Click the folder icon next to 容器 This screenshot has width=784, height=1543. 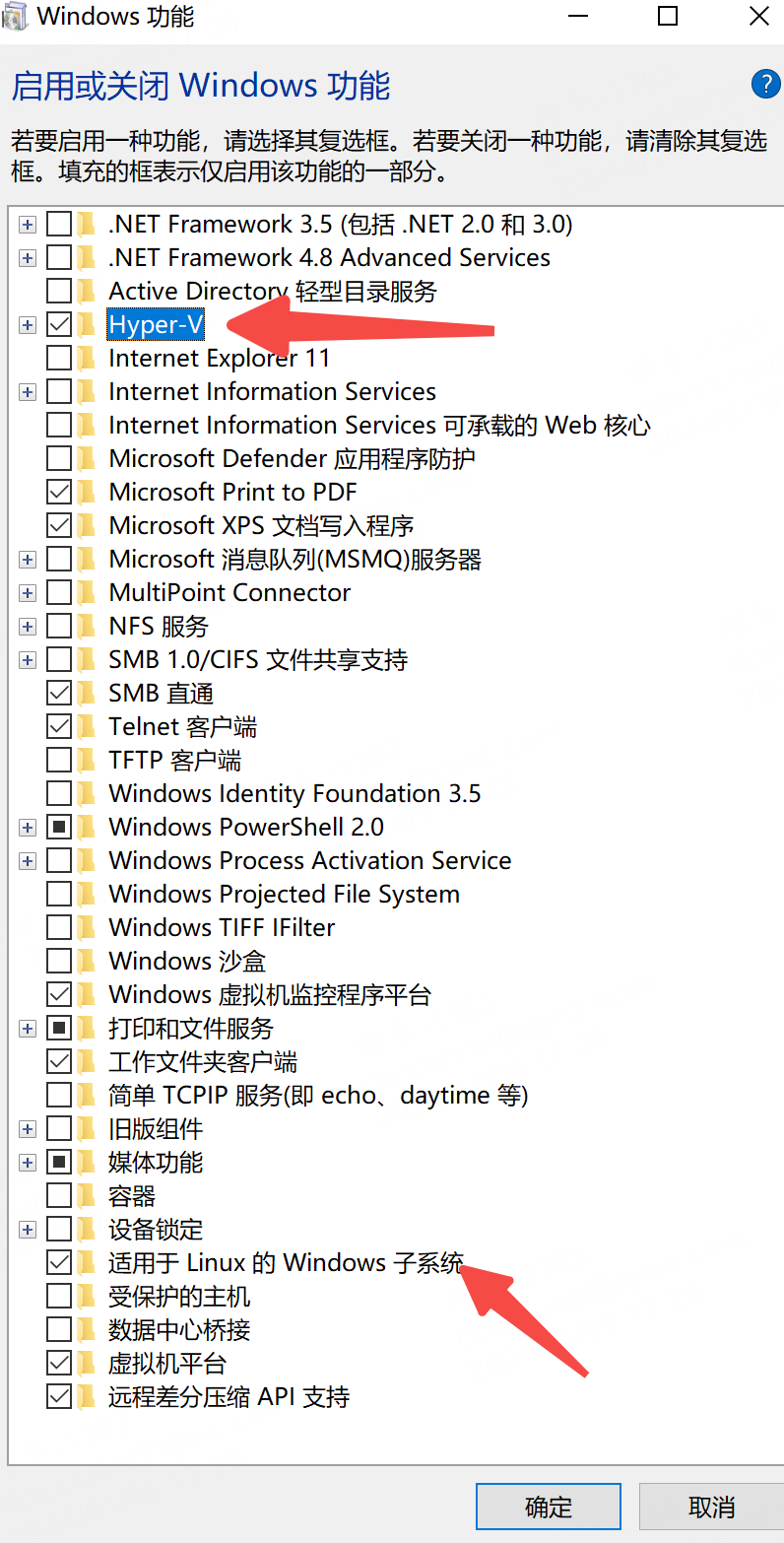(x=88, y=1195)
